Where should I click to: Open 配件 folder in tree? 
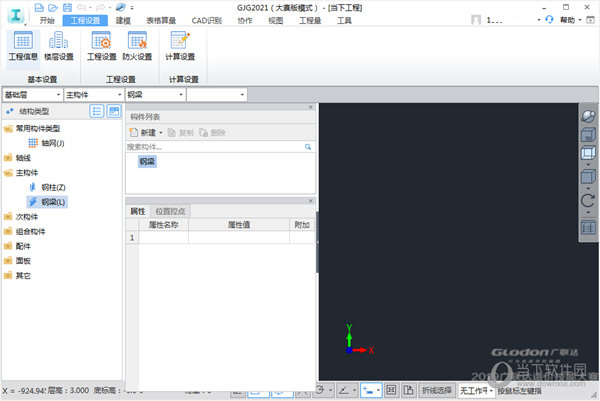[18, 246]
